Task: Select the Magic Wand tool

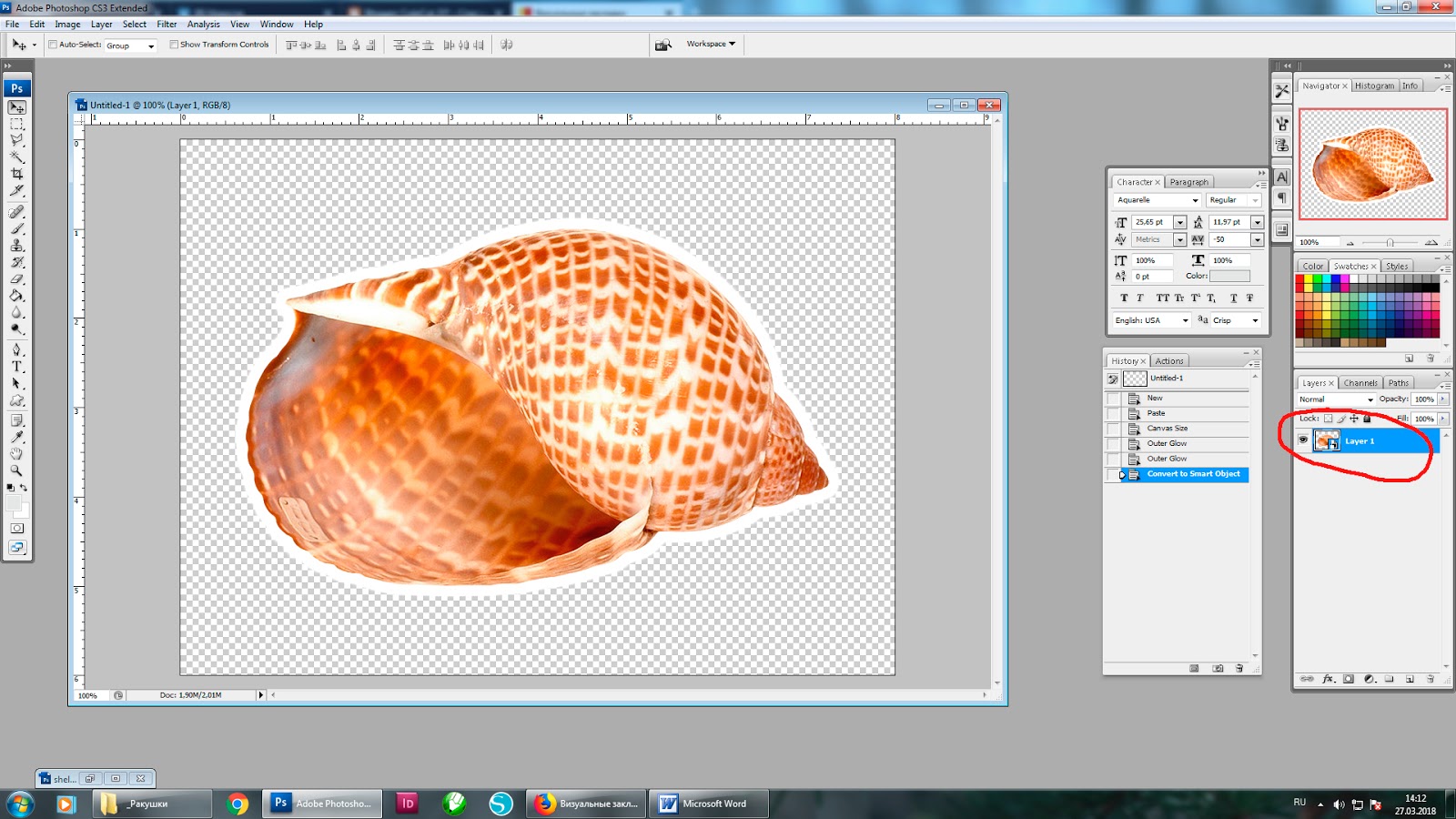Action: pyautogui.click(x=16, y=157)
